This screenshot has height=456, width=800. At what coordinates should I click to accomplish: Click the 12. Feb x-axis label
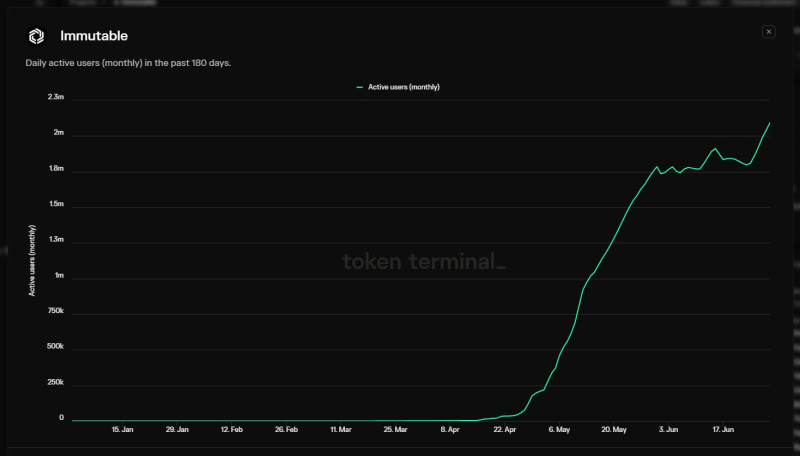(x=232, y=429)
